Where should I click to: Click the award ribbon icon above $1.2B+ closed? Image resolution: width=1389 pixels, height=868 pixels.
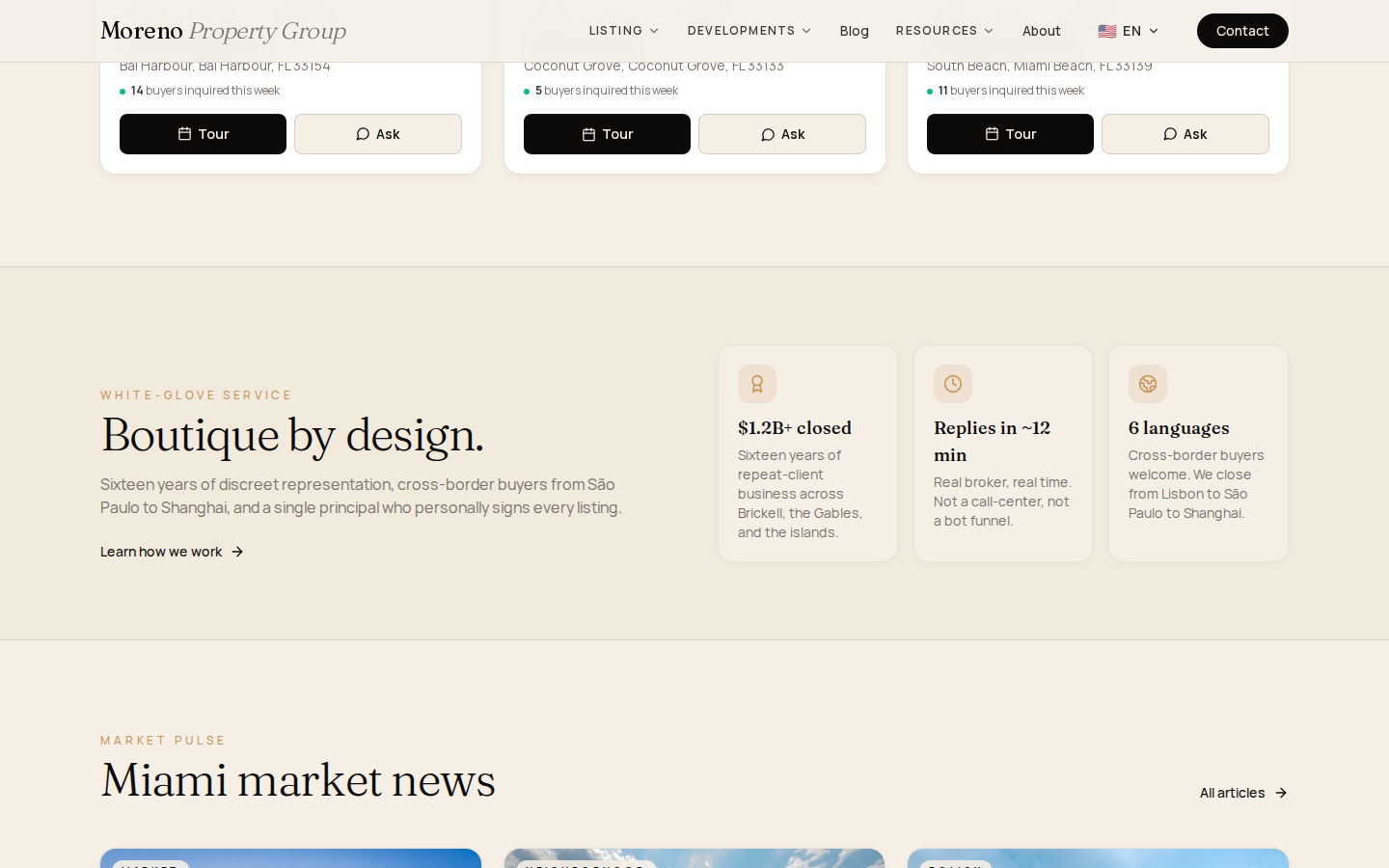(x=757, y=384)
